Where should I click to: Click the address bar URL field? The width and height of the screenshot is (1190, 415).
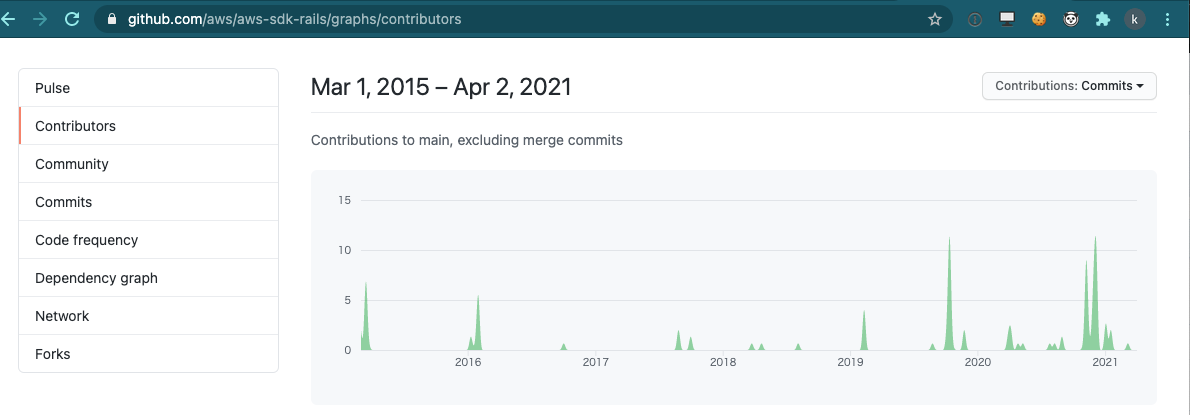click(522, 19)
